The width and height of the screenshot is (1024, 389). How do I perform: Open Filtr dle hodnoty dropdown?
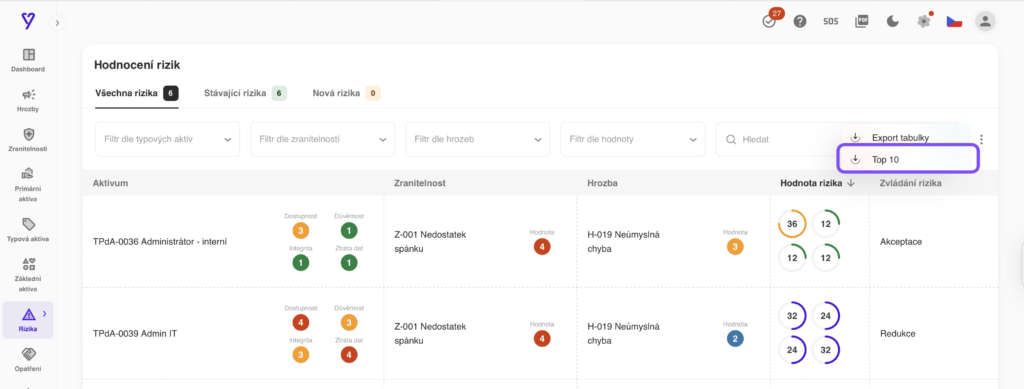point(633,139)
